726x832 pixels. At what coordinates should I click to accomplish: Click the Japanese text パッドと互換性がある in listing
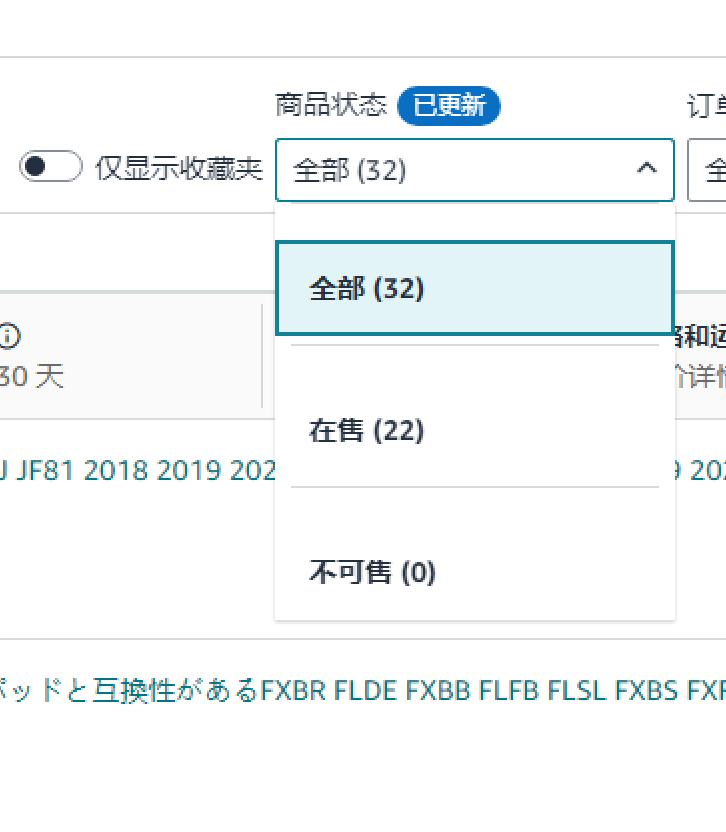[x=130, y=690]
